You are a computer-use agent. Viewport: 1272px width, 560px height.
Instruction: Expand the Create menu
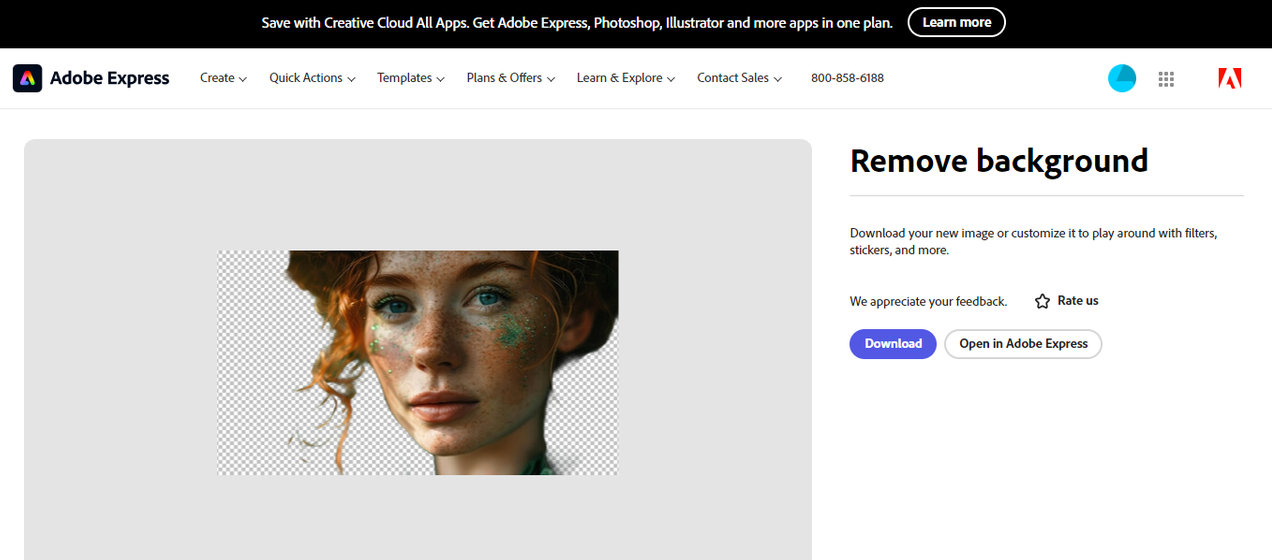223,78
